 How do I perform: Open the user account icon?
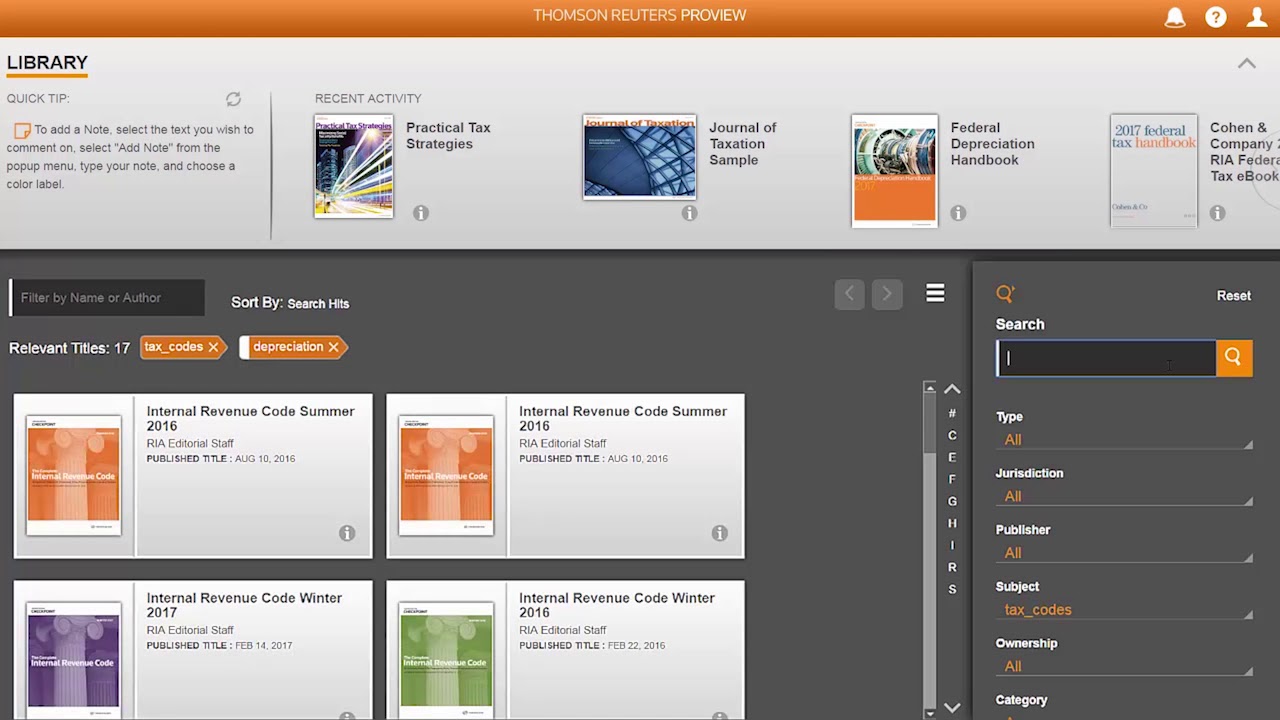1257,17
